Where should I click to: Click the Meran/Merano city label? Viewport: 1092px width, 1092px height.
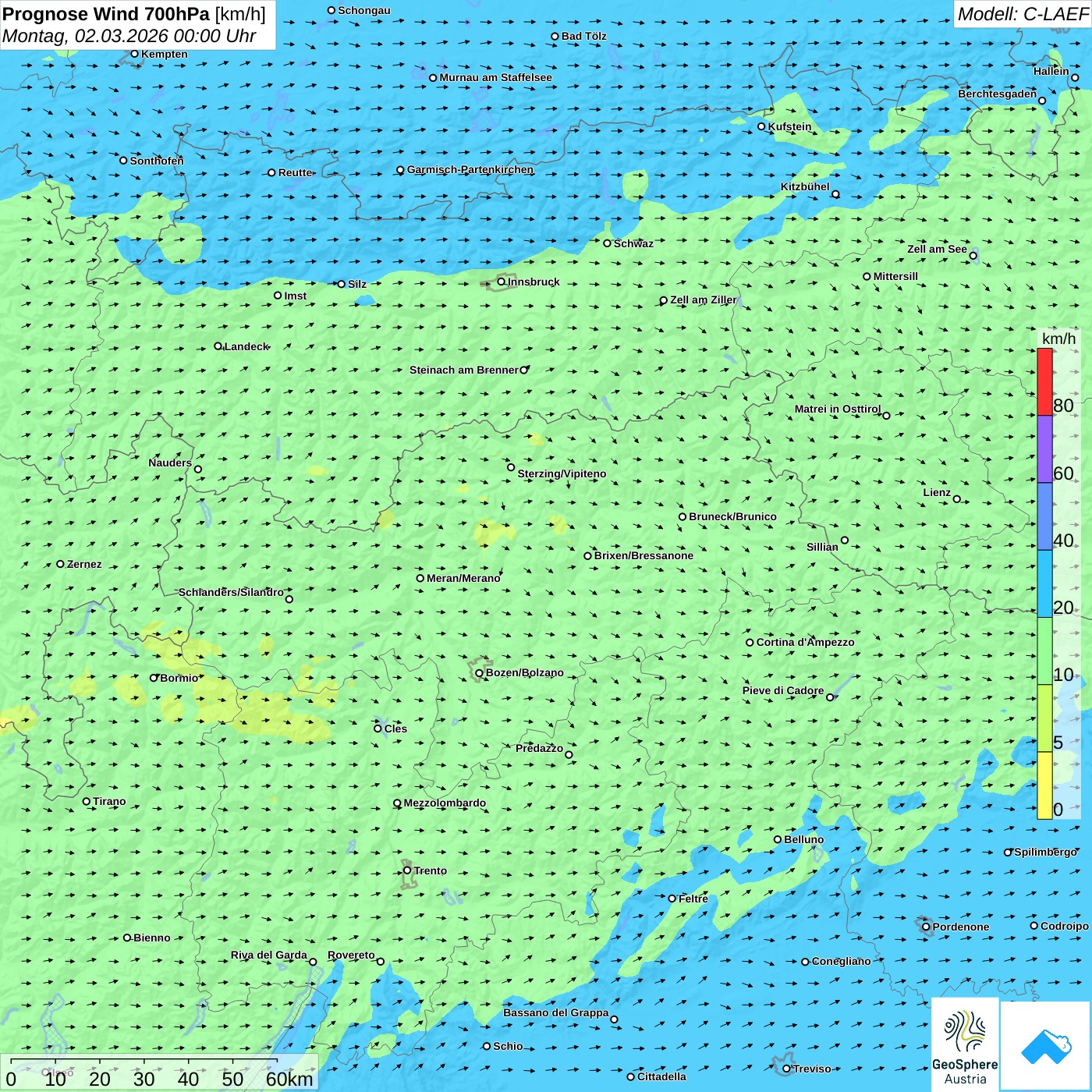coord(463,578)
